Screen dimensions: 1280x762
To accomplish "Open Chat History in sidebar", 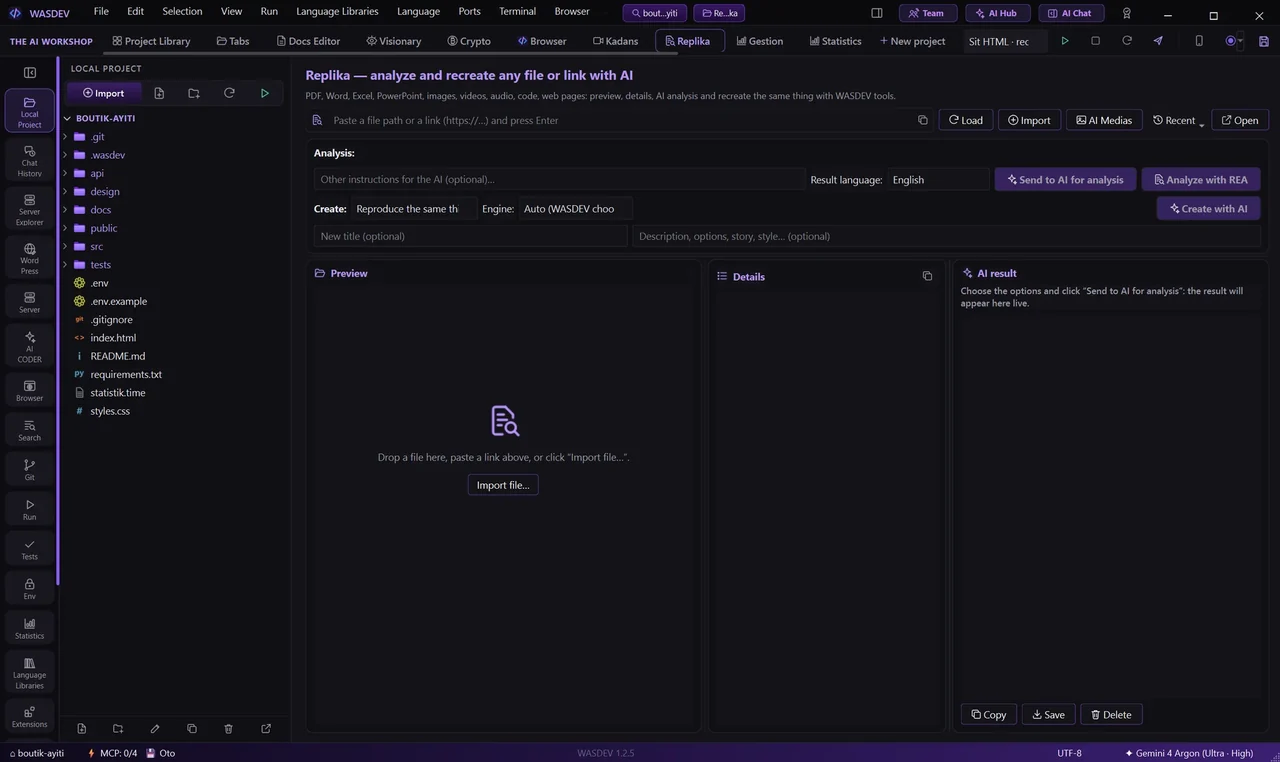I will pyautogui.click(x=30, y=161).
